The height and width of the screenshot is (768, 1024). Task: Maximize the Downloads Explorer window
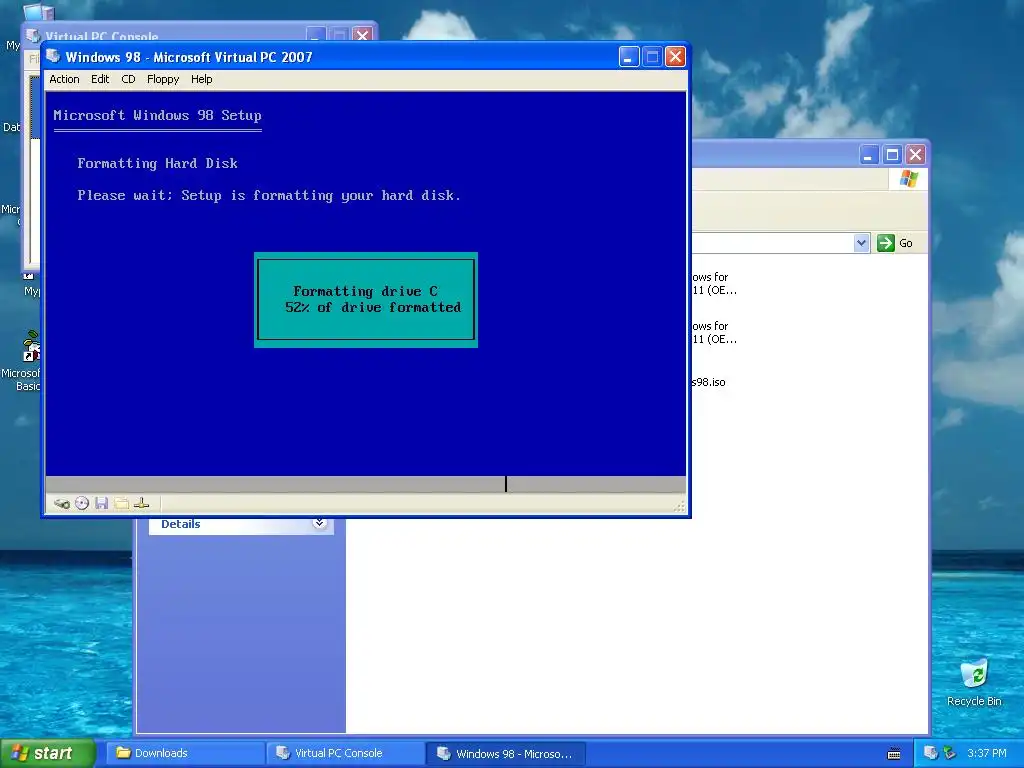coord(892,155)
